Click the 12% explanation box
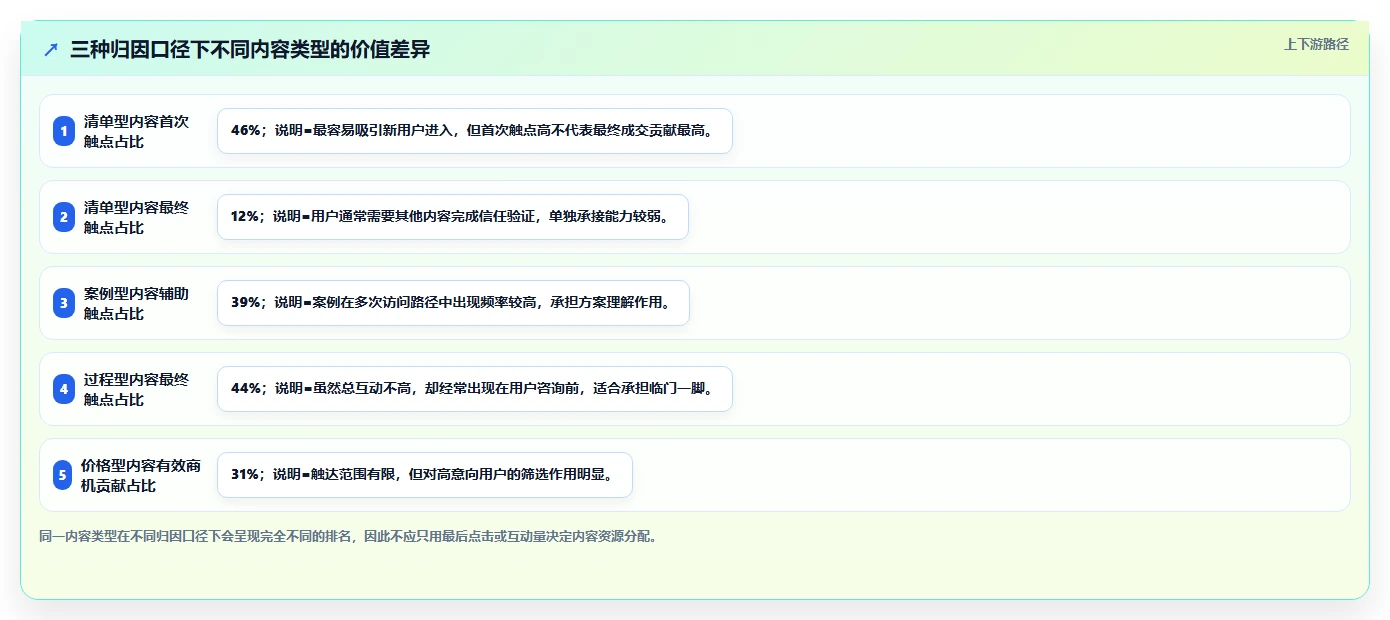This screenshot has width=1390, height=620. 453,217
